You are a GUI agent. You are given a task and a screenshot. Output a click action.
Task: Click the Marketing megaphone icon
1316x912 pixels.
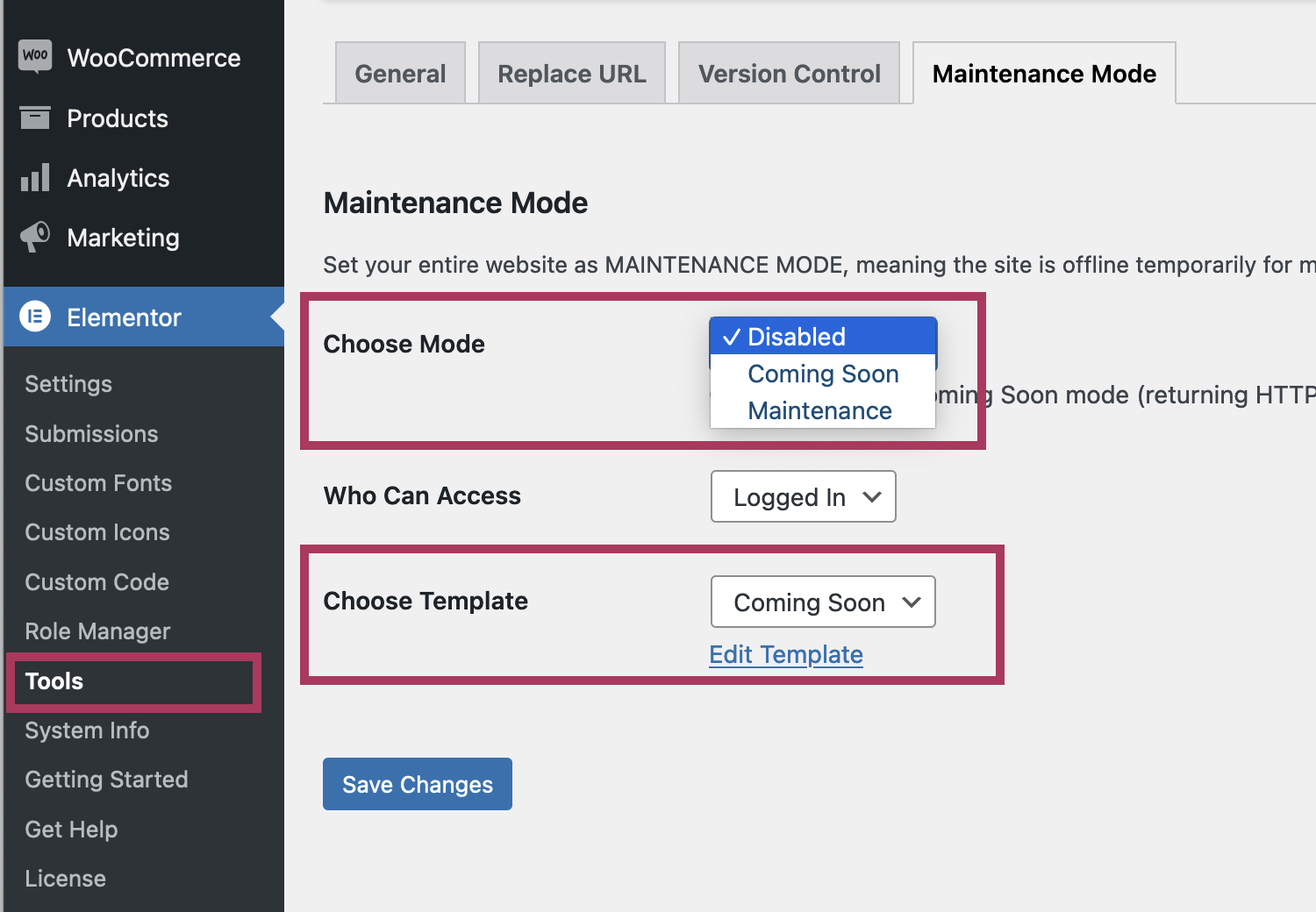pos(35,237)
